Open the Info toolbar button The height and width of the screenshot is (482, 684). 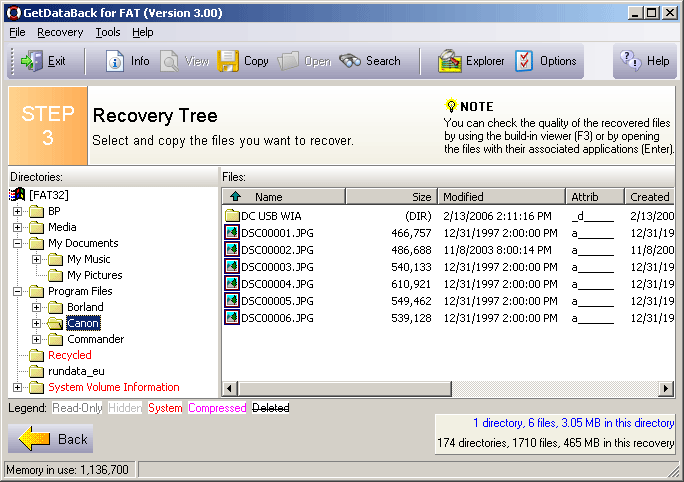pyautogui.click(x=116, y=61)
